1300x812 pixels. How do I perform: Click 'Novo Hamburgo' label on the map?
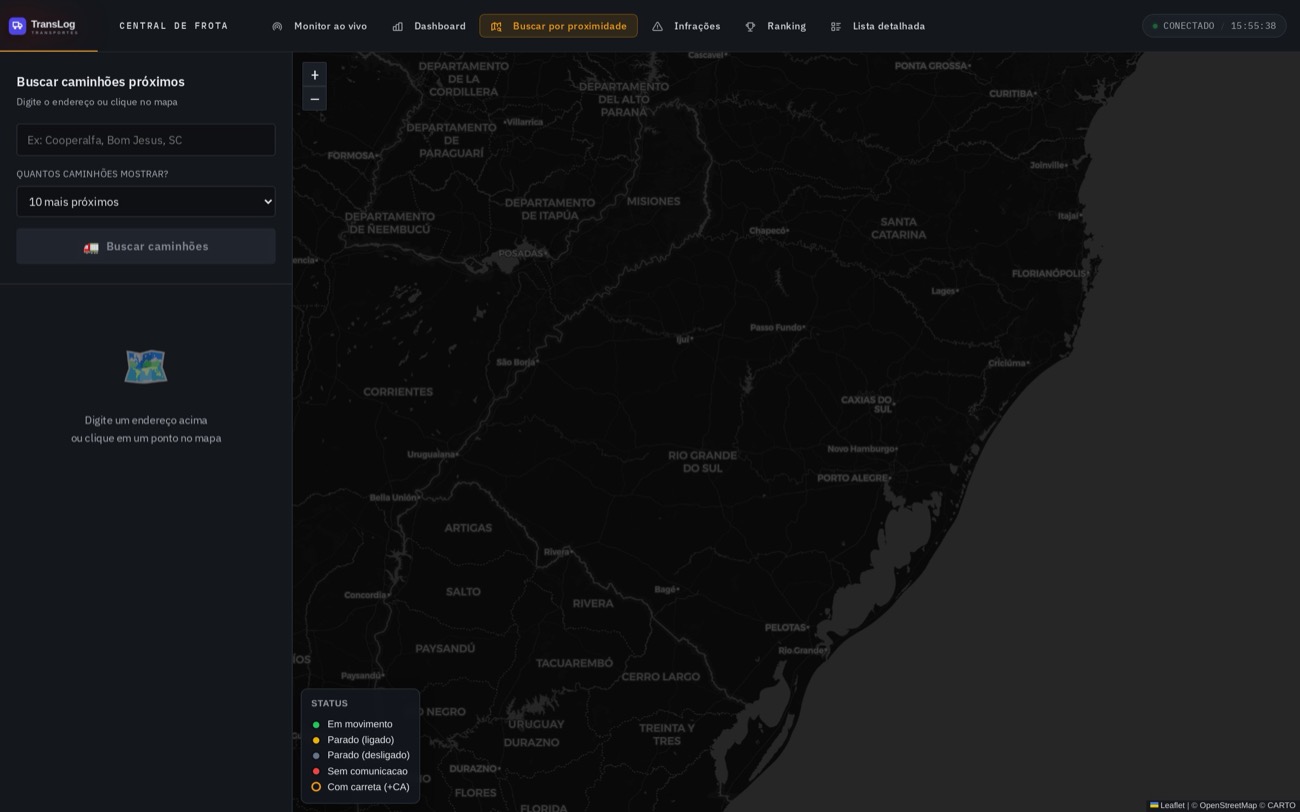(x=862, y=449)
